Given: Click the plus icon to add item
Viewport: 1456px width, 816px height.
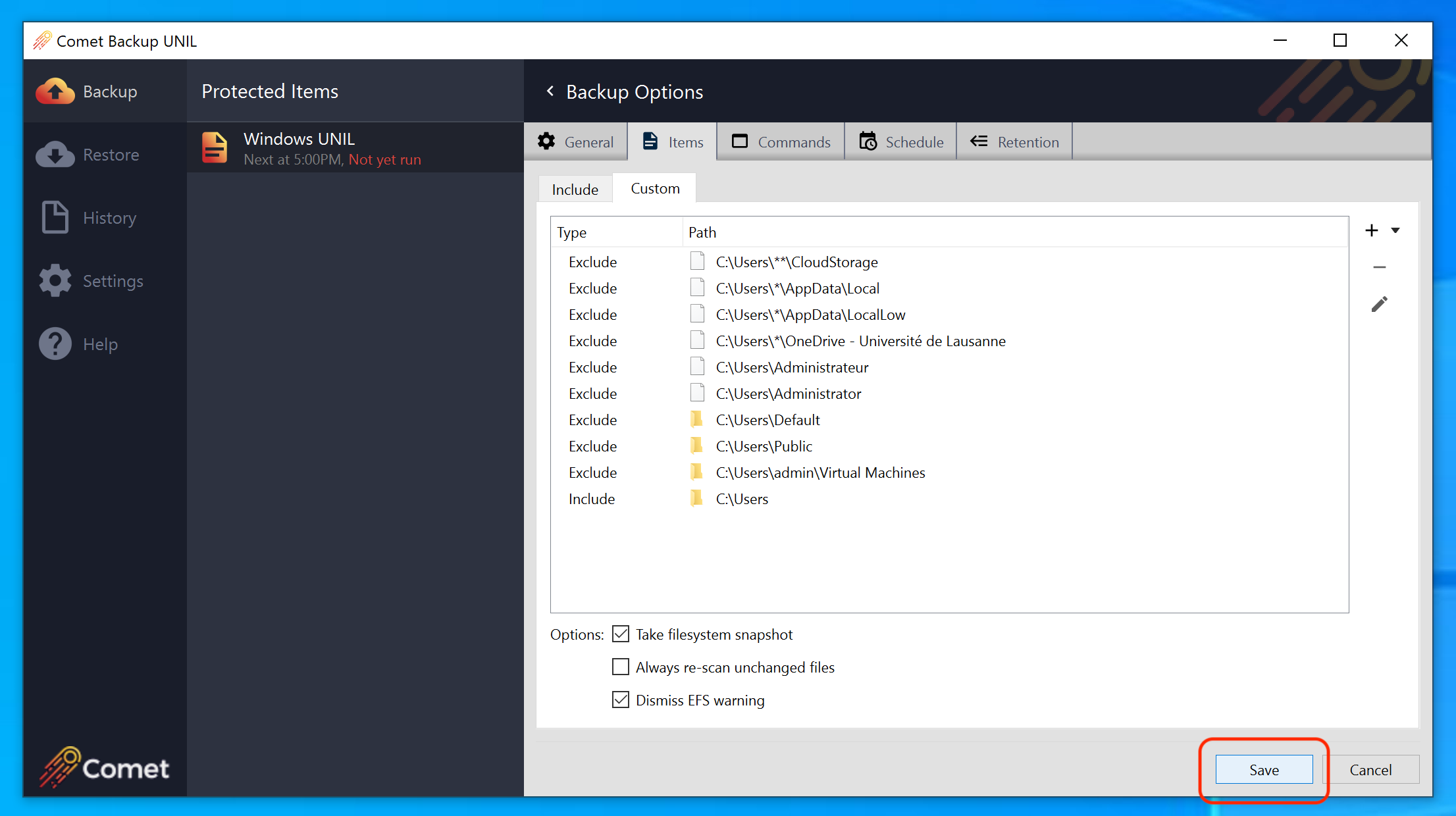Looking at the screenshot, I should click(1372, 230).
